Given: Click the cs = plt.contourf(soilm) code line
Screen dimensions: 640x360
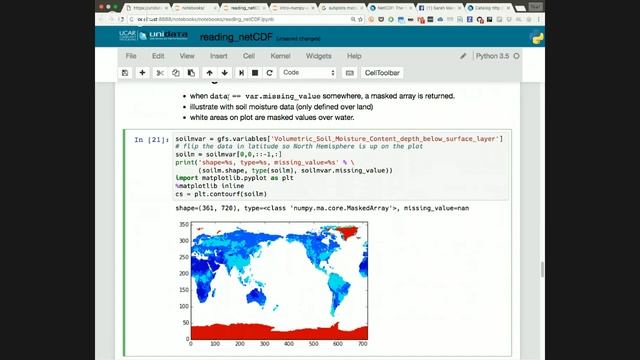Looking at the screenshot, I should point(221,194).
